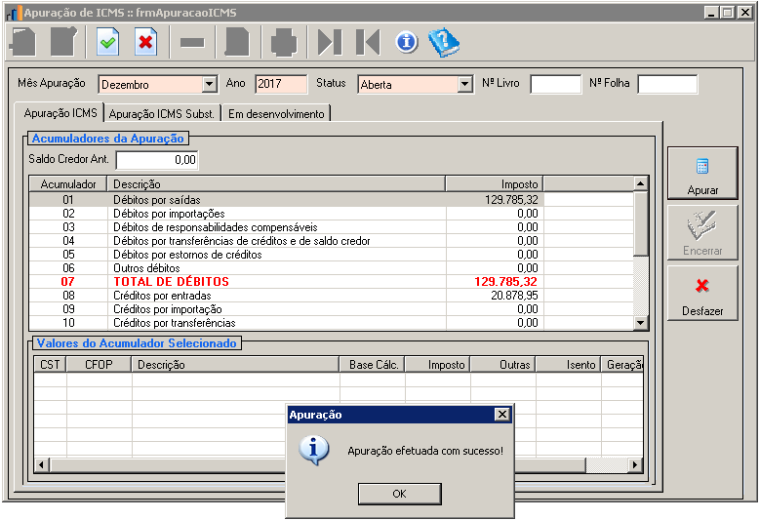Close the Apuração message dialog
760x520 pixels.
click(x=502, y=414)
